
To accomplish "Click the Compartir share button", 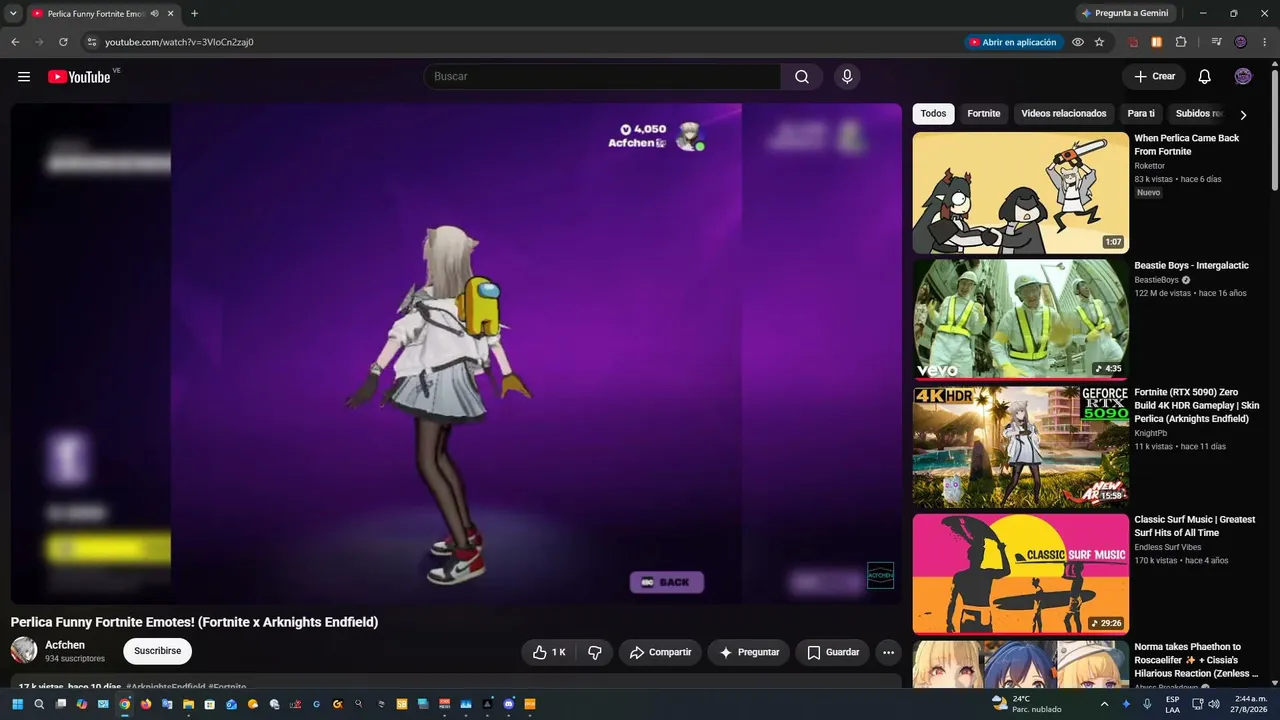I will coord(660,652).
